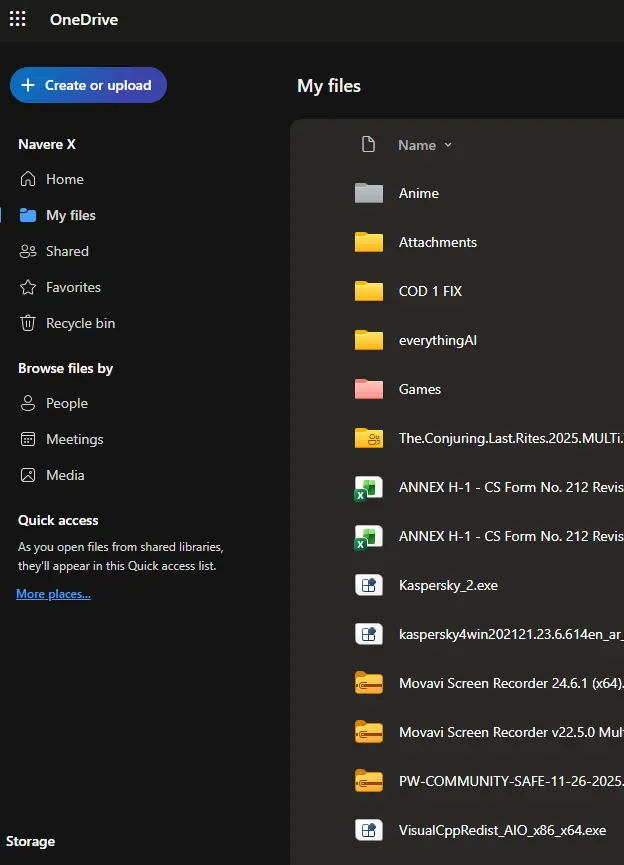Viewport: 624px width, 865px height.
Task: Click the VisualCppRedist exe file icon
Action: [369, 830]
